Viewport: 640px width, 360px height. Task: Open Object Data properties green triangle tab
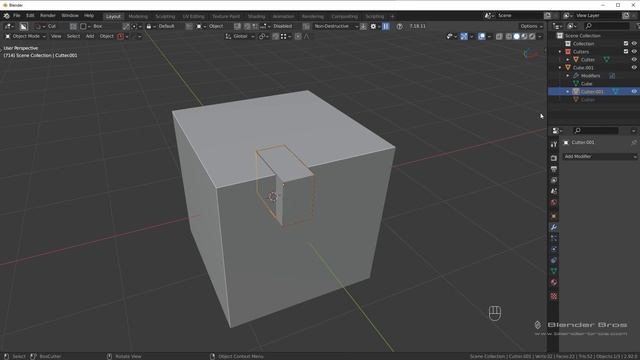554,271
